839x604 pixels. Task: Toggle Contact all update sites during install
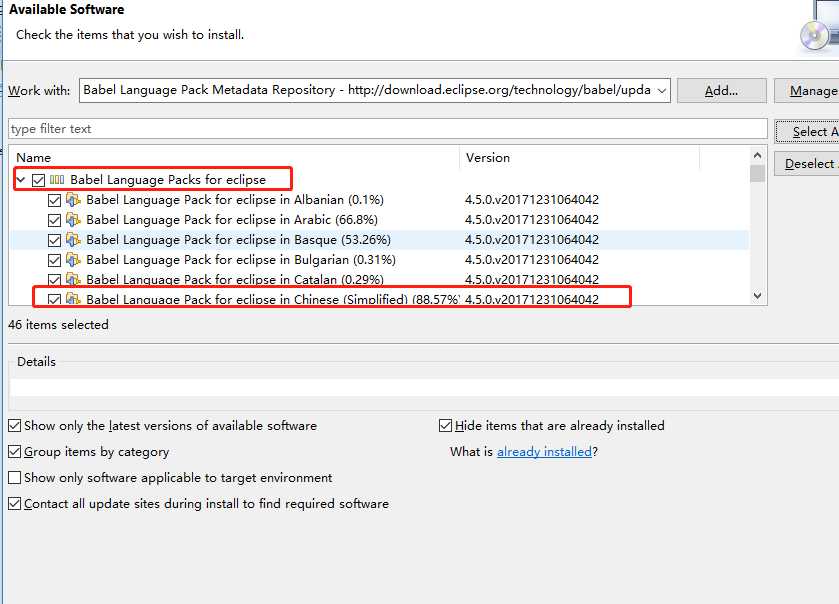[x=15, y=504]
